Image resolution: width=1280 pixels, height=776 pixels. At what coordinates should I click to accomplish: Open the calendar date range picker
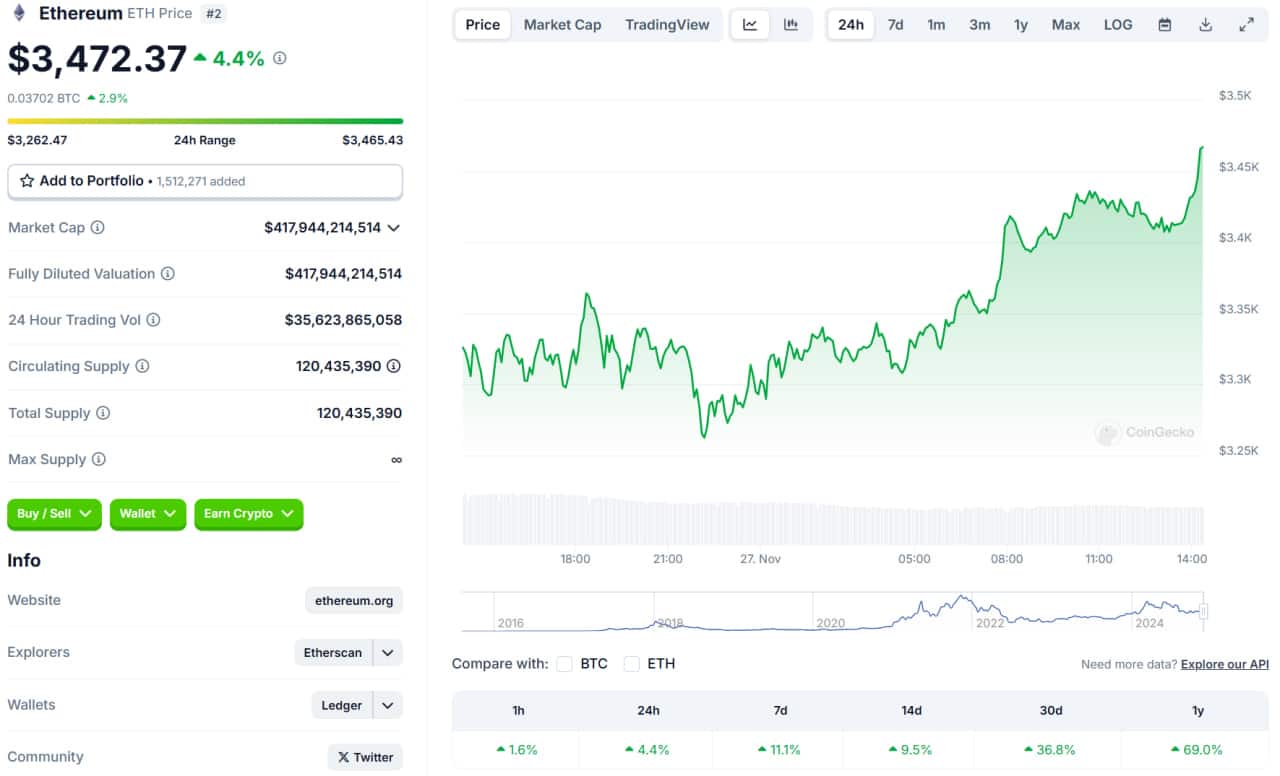pos(1165,25)
